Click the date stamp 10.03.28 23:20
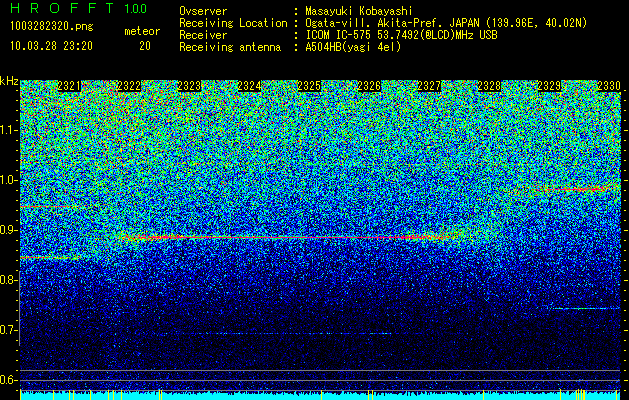629x400 pixels. click(x=51, y=46)
